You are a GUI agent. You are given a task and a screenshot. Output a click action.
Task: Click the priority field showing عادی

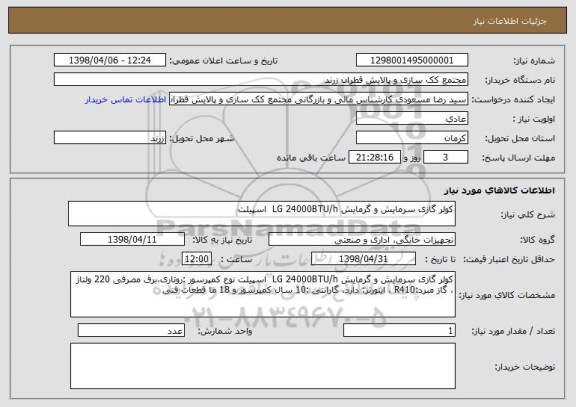tap(412, 119)
